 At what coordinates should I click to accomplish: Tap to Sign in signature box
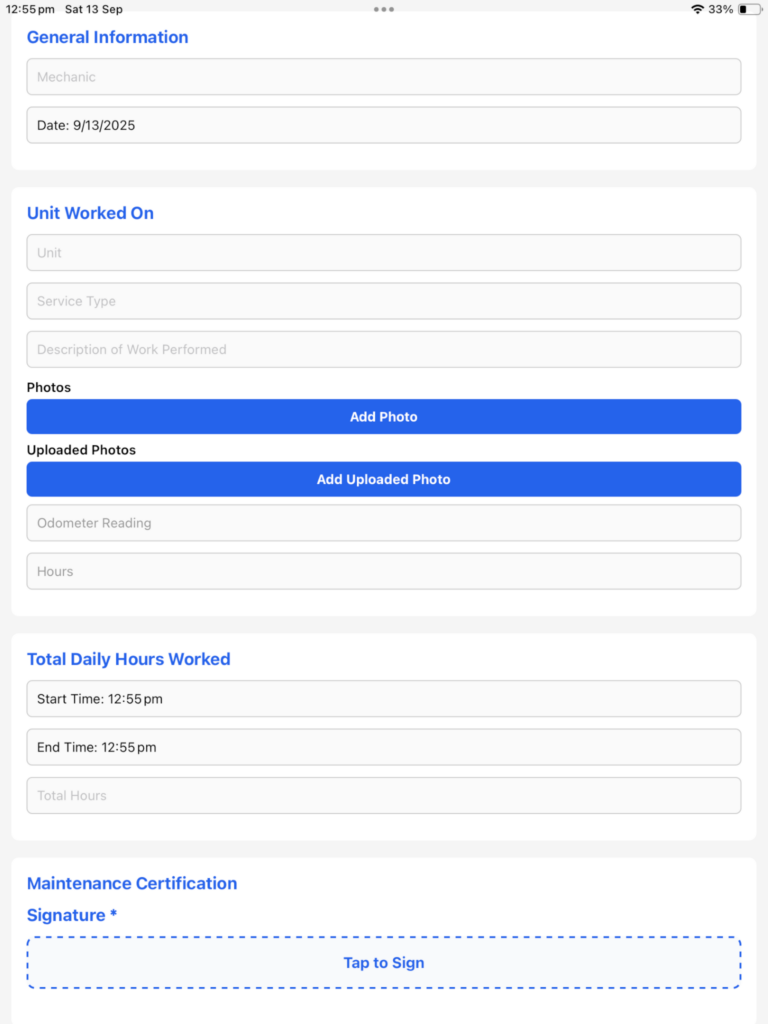point(384,963)
